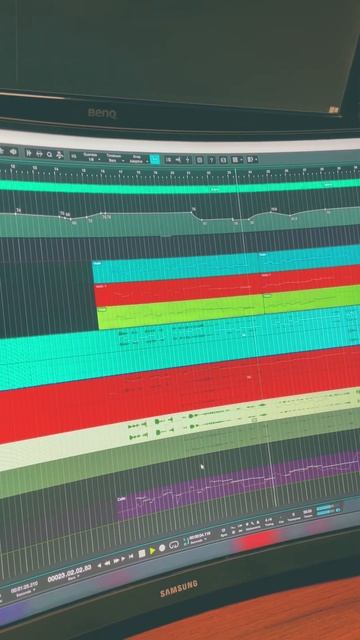Toggle the speaker listen tool in toolbar
This screenshot has width=360, height=640.
13,152
